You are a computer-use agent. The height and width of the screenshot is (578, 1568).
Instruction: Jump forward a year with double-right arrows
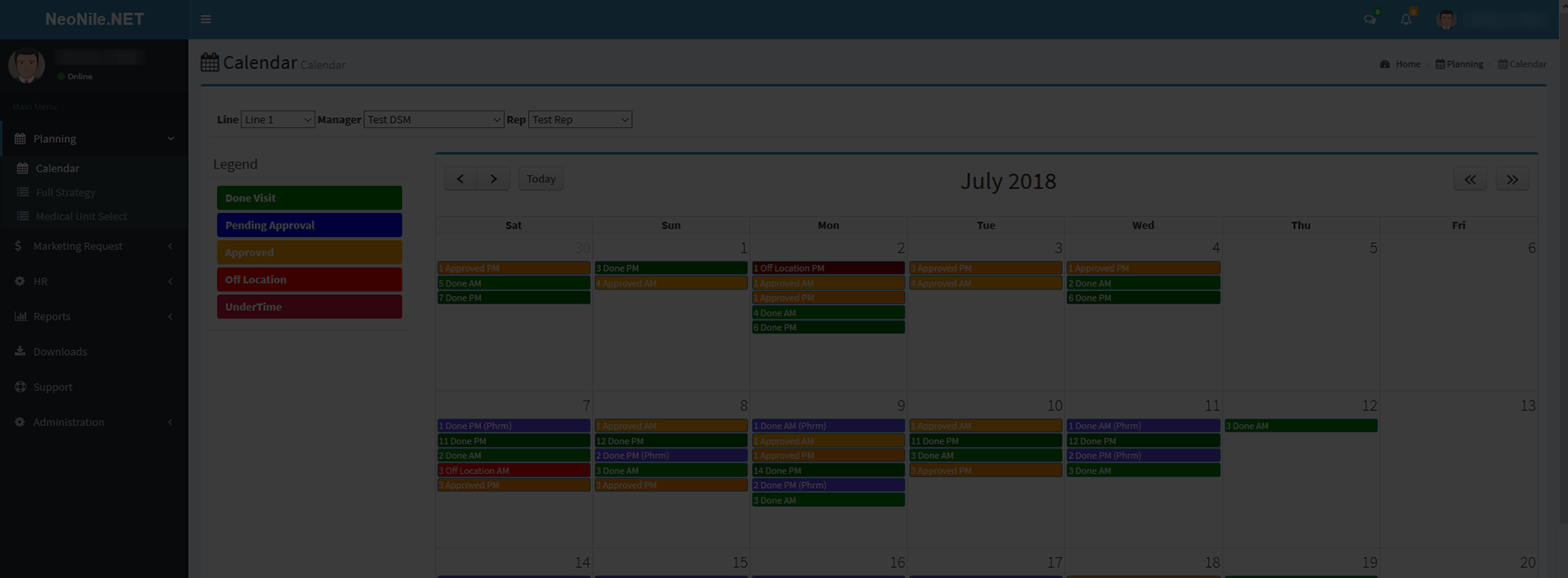1512,179
